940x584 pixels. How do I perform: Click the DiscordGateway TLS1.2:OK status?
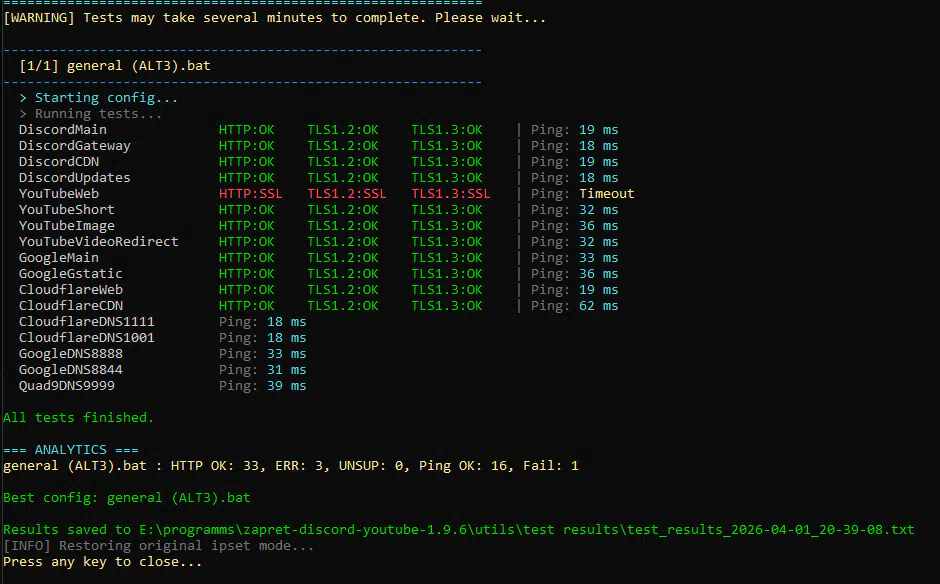tap(342, 146)
